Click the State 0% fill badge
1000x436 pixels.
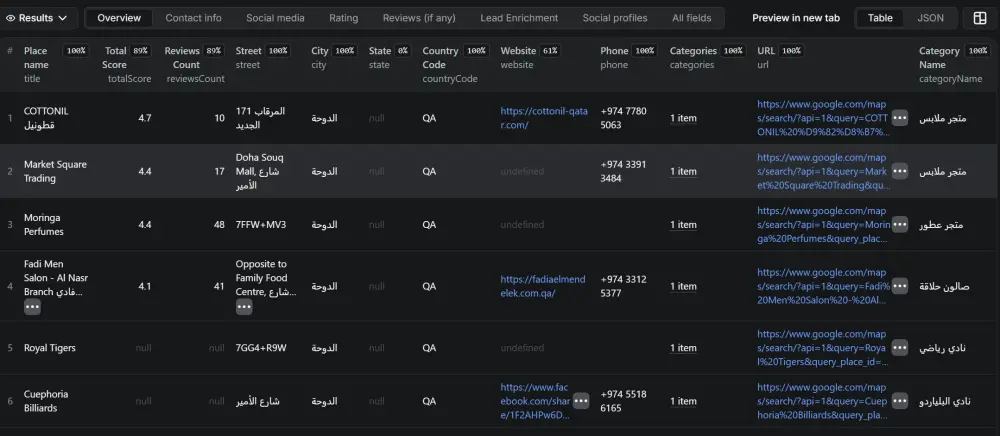coord(402,50)
